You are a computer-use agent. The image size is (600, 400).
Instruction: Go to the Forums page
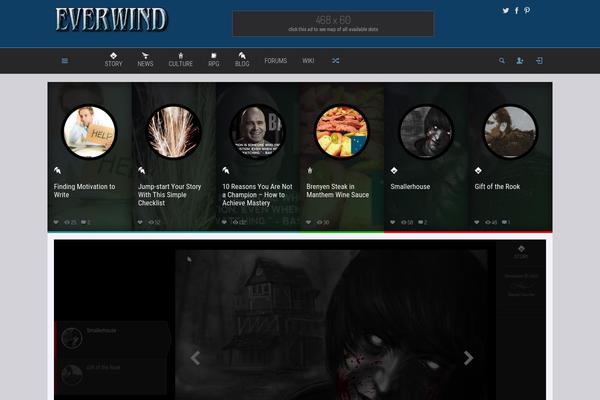[x=276, y=60]
